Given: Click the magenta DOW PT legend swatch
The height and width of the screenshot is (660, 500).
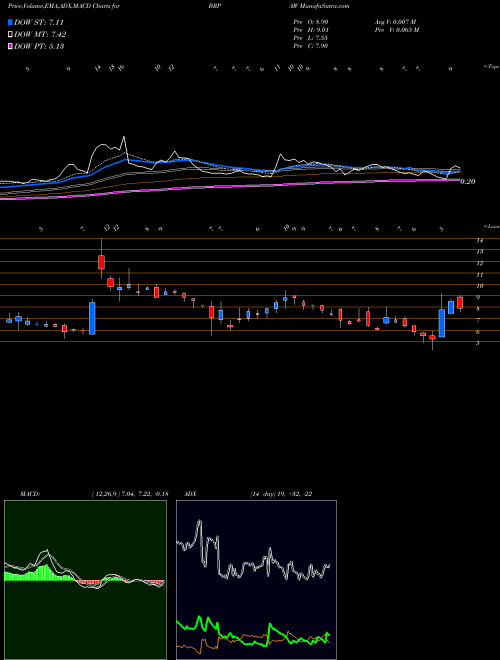Looking at the screenshot, I should (x=10, y=46).
